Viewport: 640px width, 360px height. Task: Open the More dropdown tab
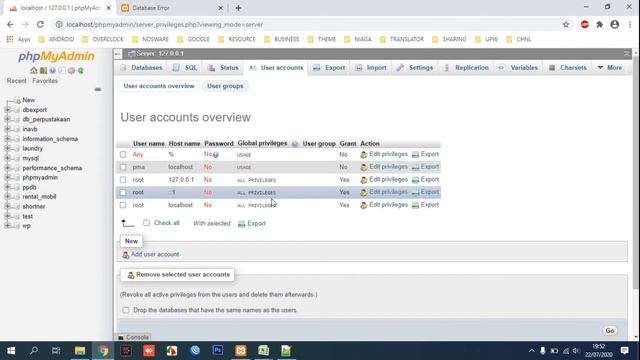pyautogui.click(x=610, y=68)
